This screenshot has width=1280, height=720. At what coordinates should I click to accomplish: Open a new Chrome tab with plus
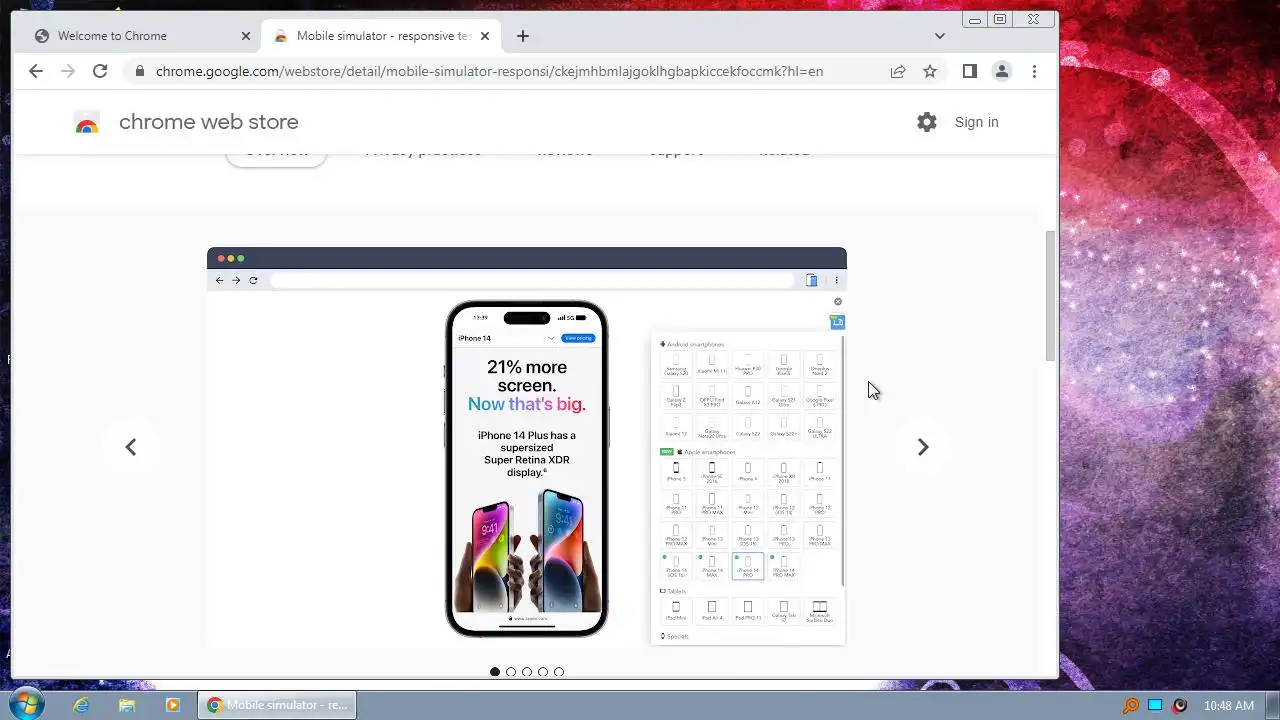(x=523, y=36)
